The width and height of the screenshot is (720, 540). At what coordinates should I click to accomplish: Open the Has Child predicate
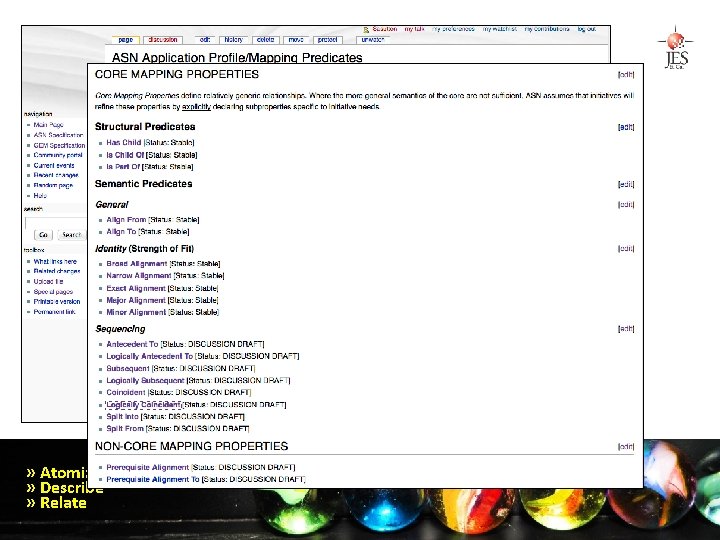[124, 142]
